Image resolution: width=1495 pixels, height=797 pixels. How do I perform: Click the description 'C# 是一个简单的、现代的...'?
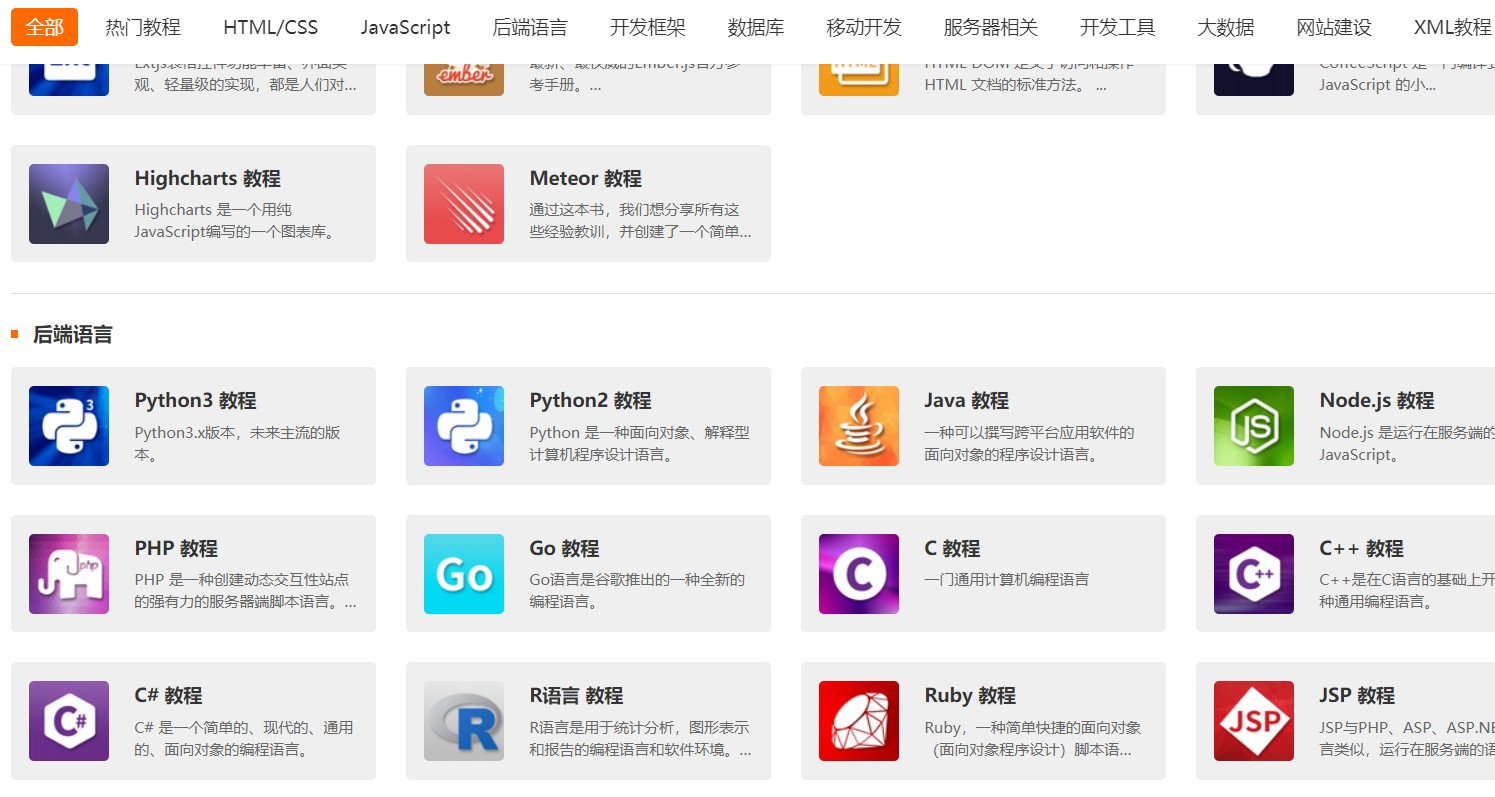point(244,739)
